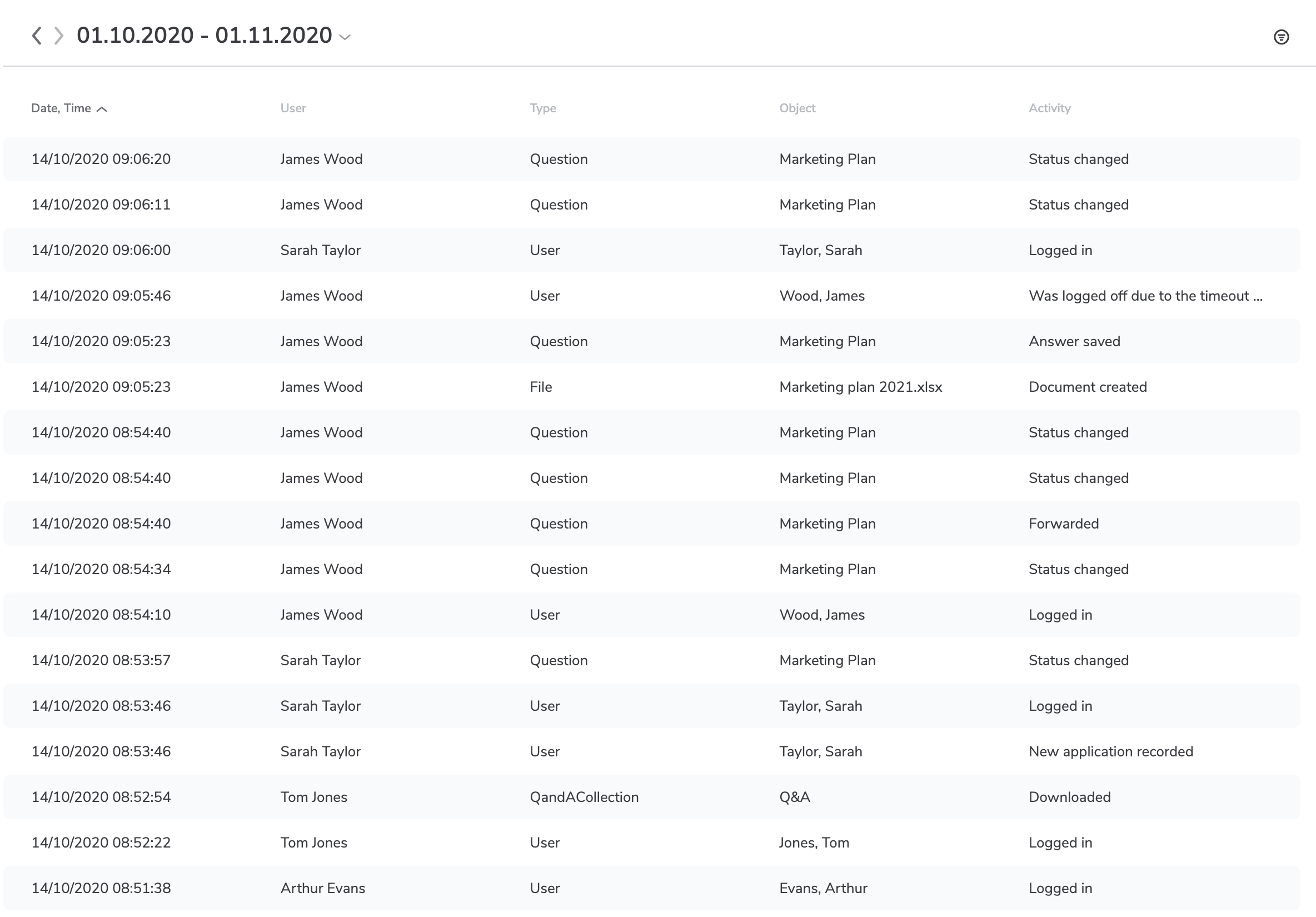Screen dimensions: 1316x917
Task: Open the filter options icon
Action: pos(1282,36)
